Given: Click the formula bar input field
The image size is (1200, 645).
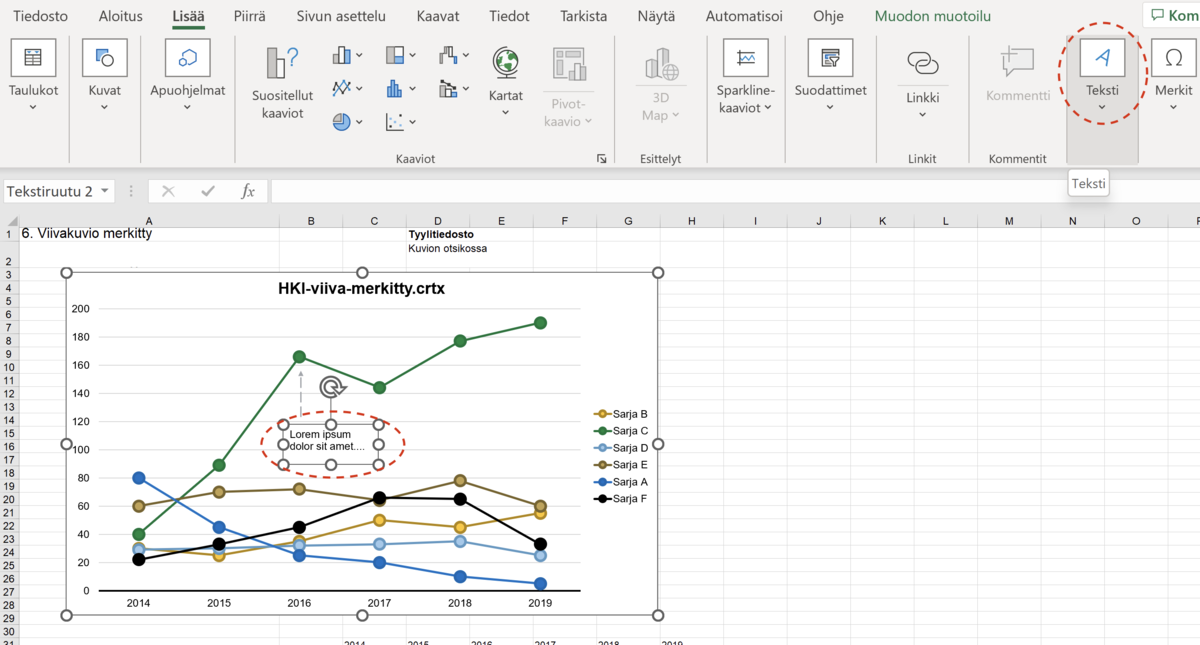Looking at the screenshot, I should click(x=700, y=191).
